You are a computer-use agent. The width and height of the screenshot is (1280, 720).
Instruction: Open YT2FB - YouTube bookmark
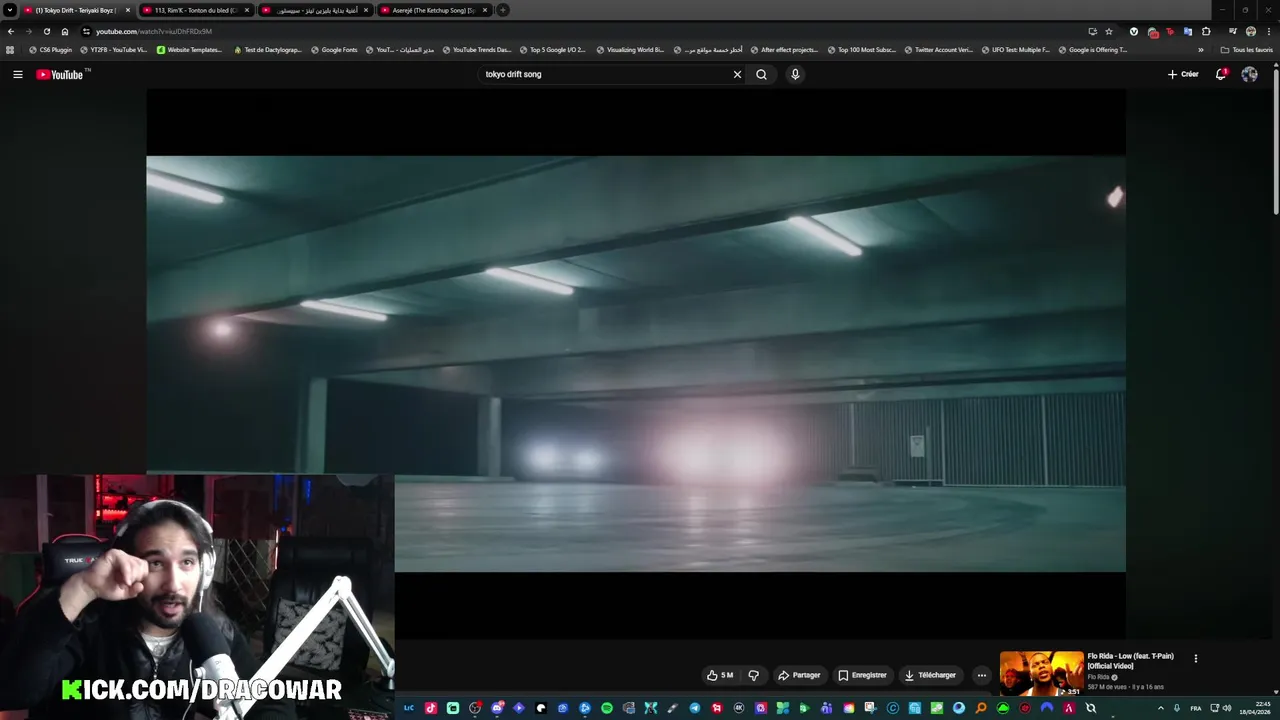(x=114, y=50)
